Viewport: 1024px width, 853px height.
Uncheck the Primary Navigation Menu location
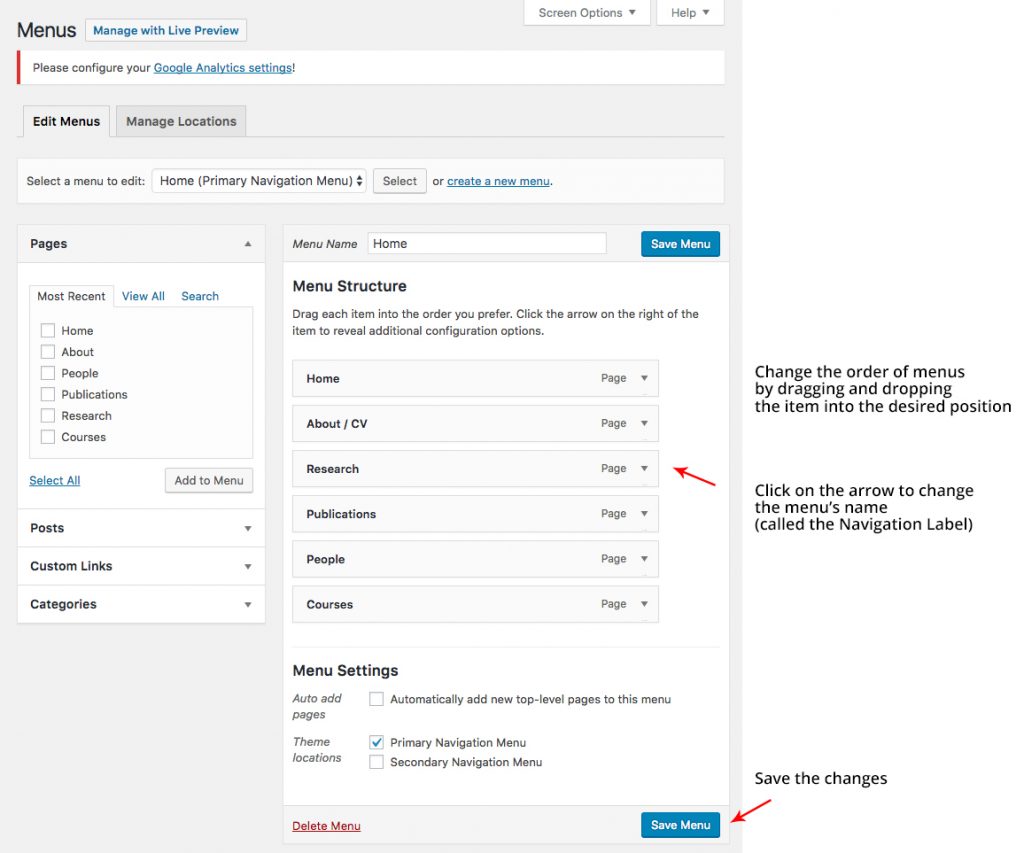pos(377,742)
